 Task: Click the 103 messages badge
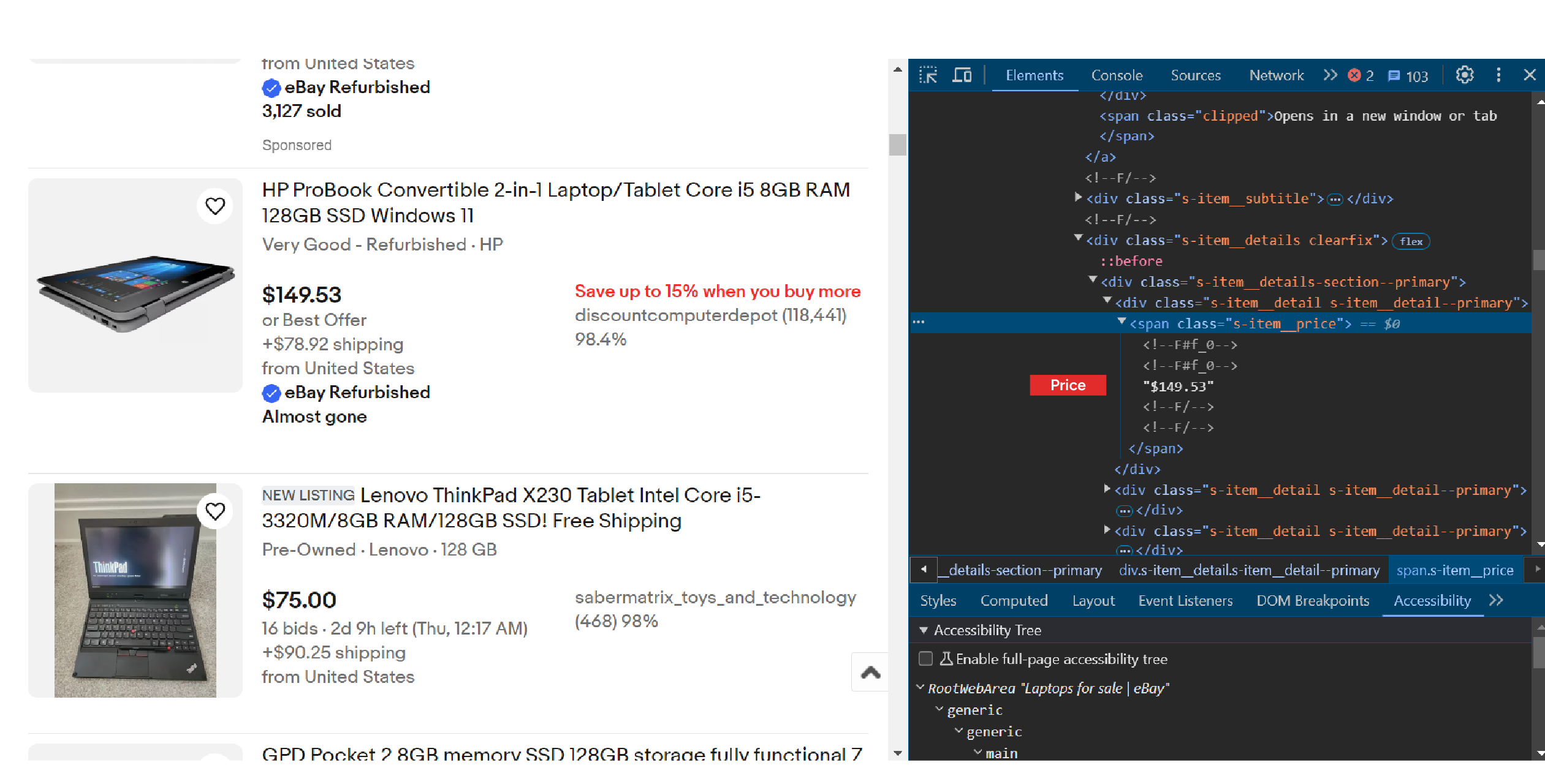click(1408, 76)
